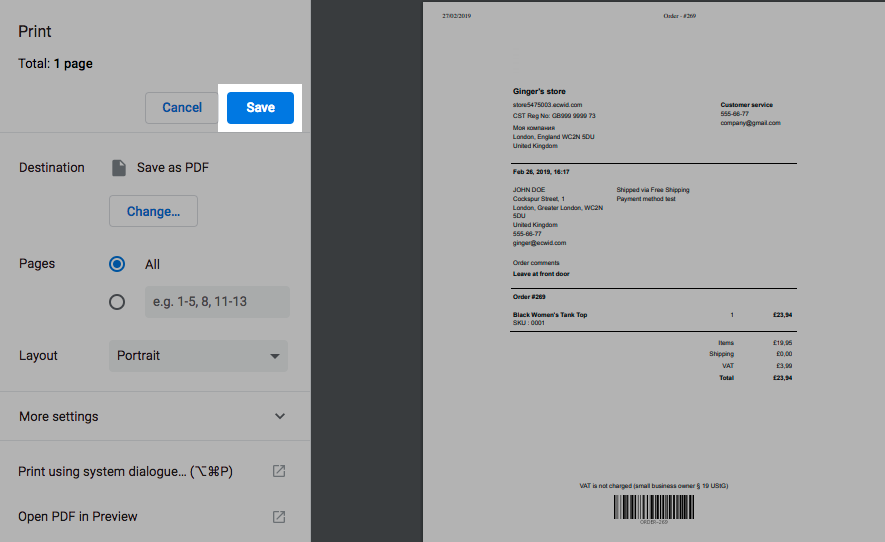The width and height of the screenshot is (885, 542).
Task: Expand More settings with the chevron
Action: point(279,416)
